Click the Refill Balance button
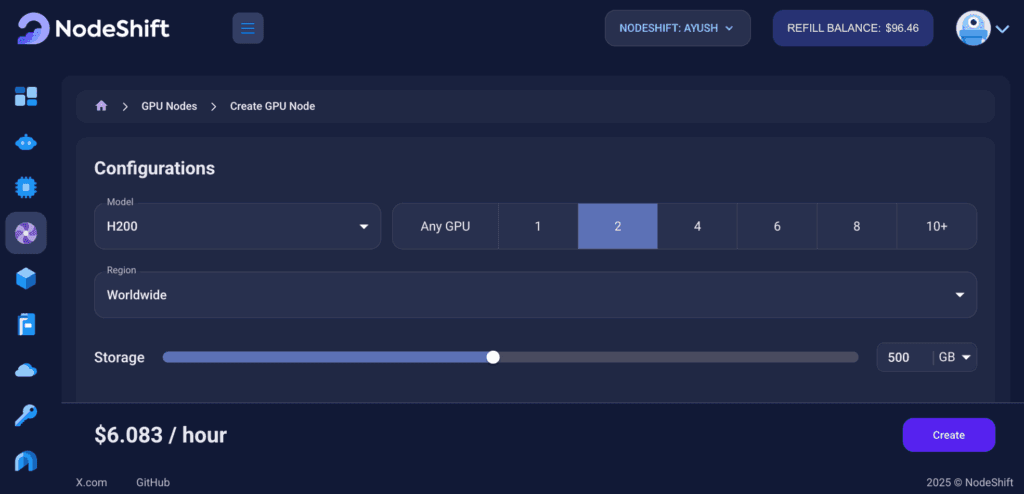 tap(853, 28)
